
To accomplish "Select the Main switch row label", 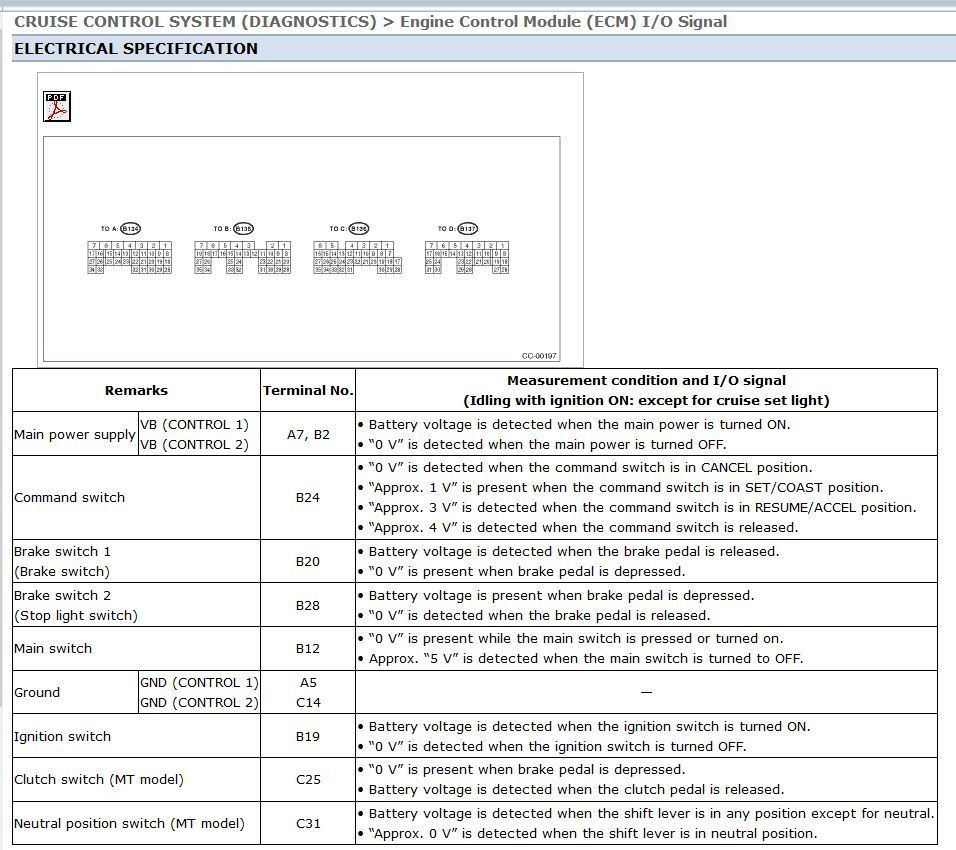I will coord(53,648).
